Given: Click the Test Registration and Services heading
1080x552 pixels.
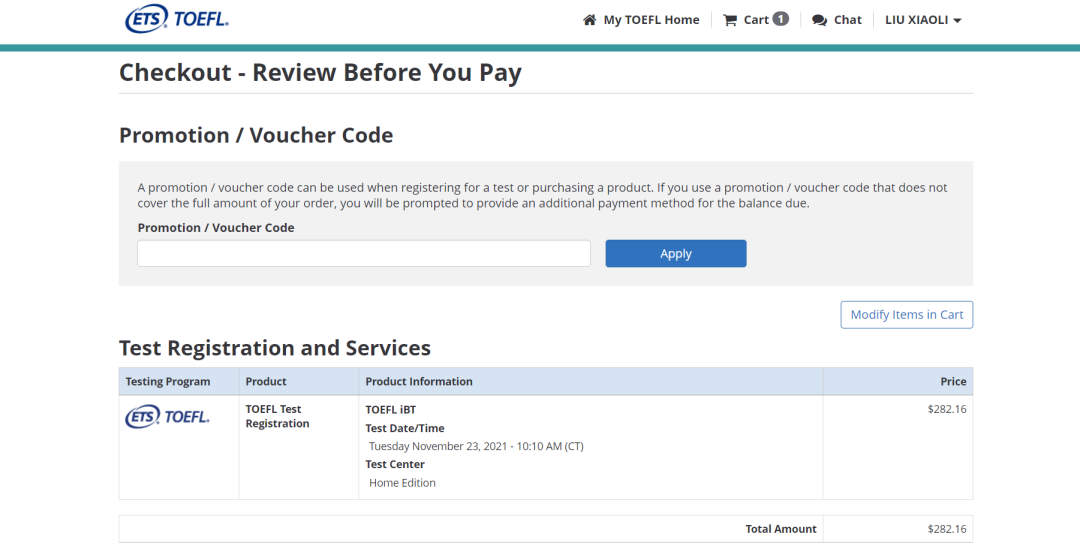Looking at the screenshot, I should point(275,348).
